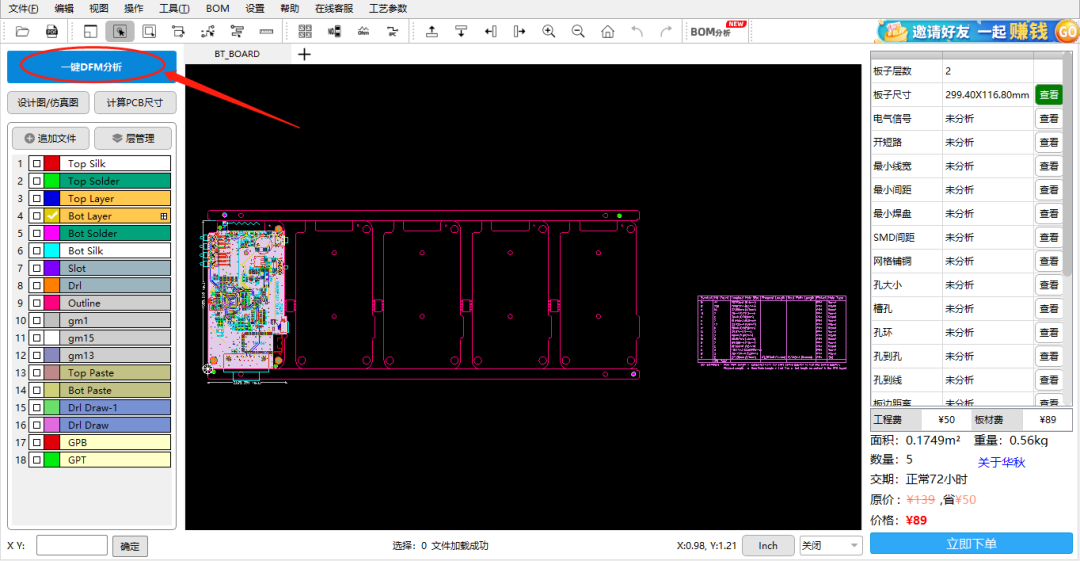The image size is (1080, 561).
Task: Click the Top Layer blue color swatch
Action: pos(52,199)
